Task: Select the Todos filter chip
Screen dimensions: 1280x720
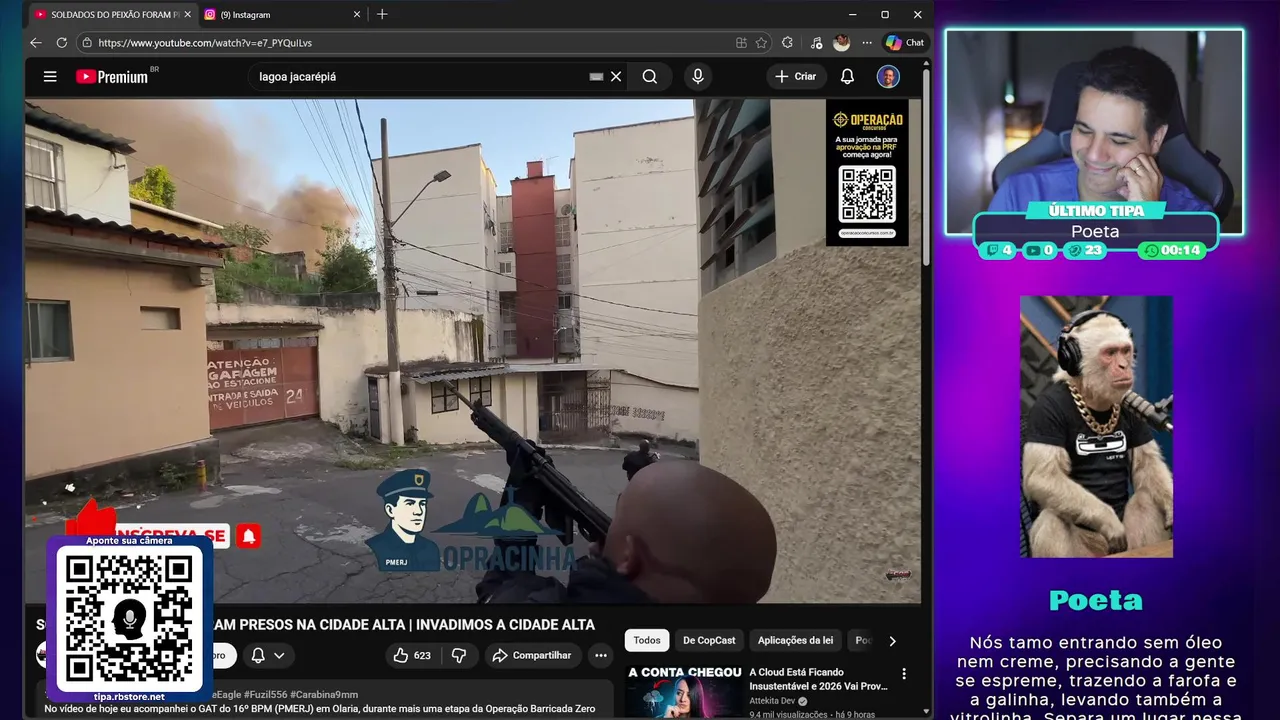Action: [647, 640]
